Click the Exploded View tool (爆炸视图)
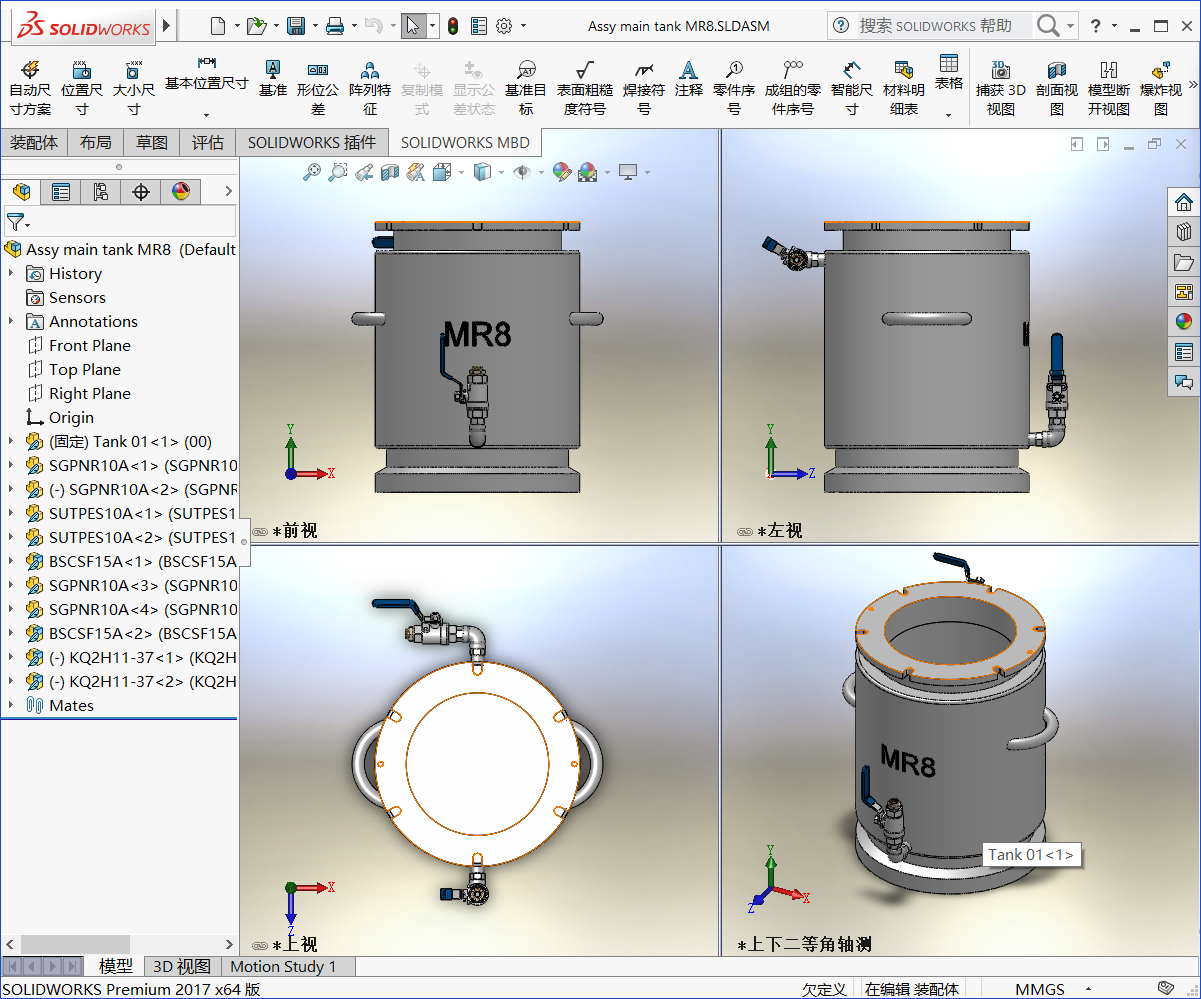This screenshot has width=1201, height=999. 1161,88
